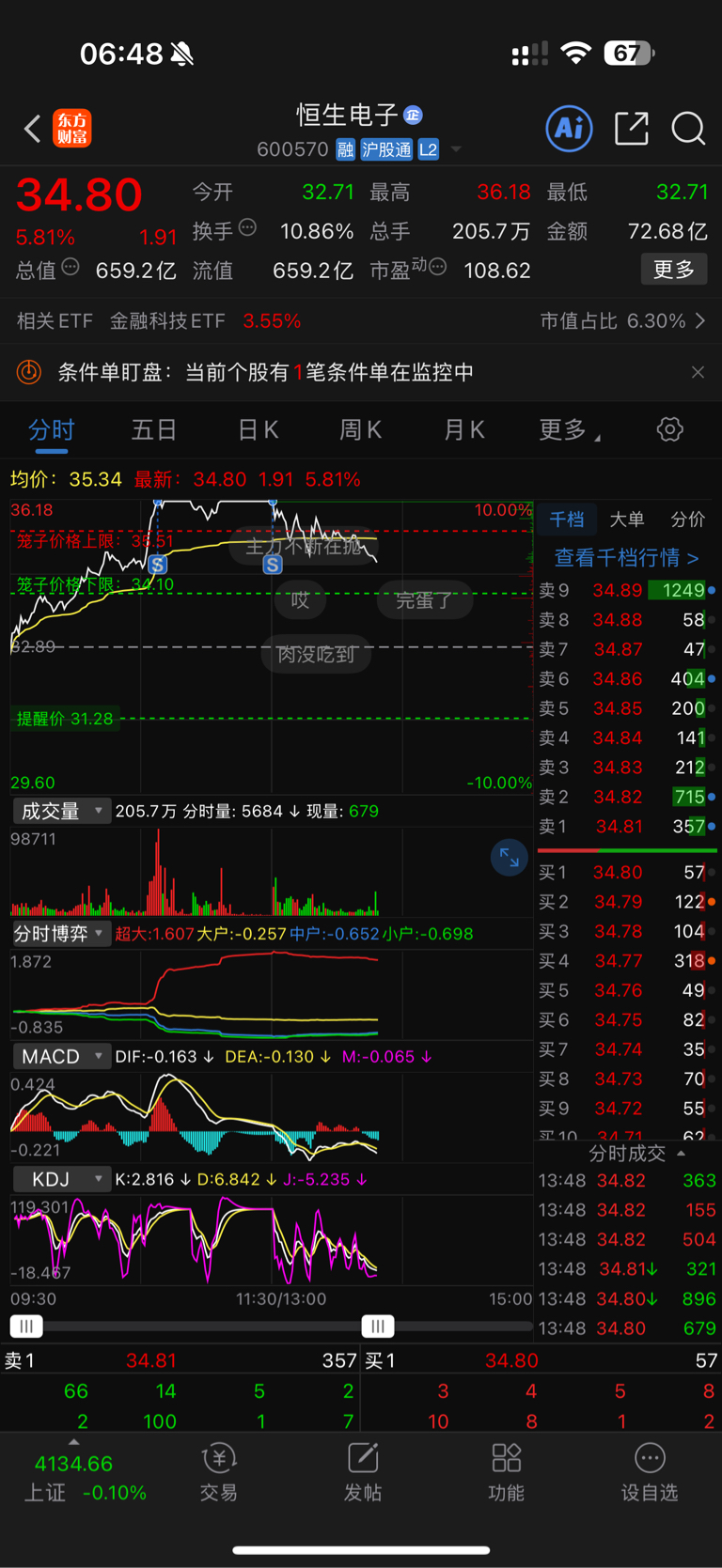722x1568 pixels.
Task: Tap the info icon beside 换手
Action: coord(248,227)
